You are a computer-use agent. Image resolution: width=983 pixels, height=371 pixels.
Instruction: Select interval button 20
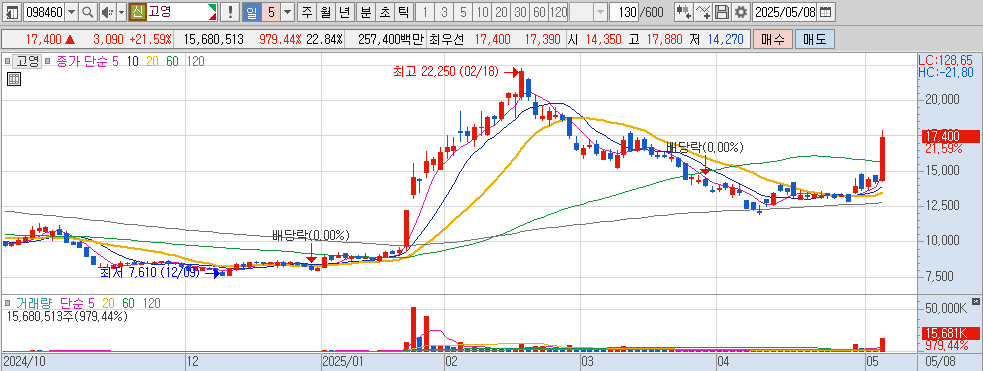(x=501, y=11)
